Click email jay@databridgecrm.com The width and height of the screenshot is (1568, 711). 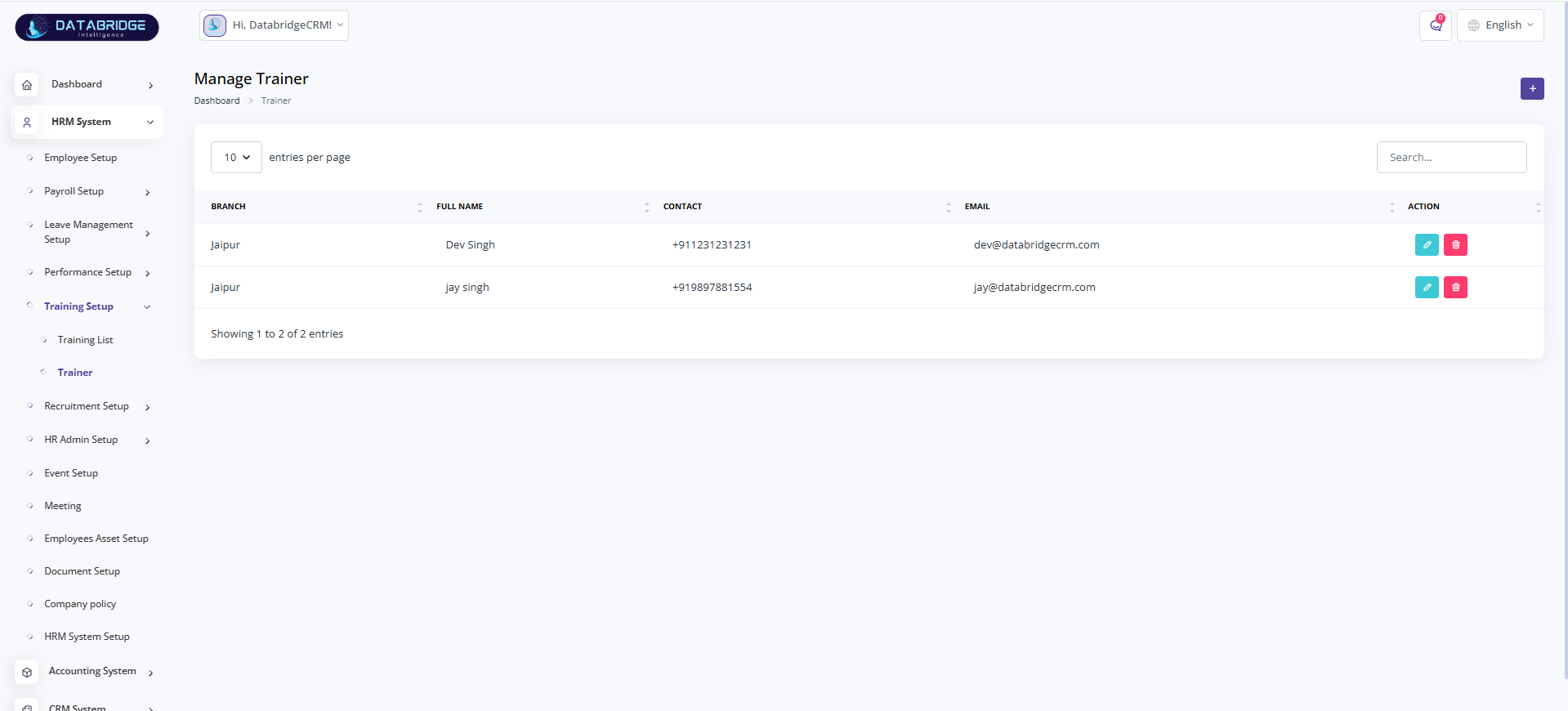[x=1034, y=287]
